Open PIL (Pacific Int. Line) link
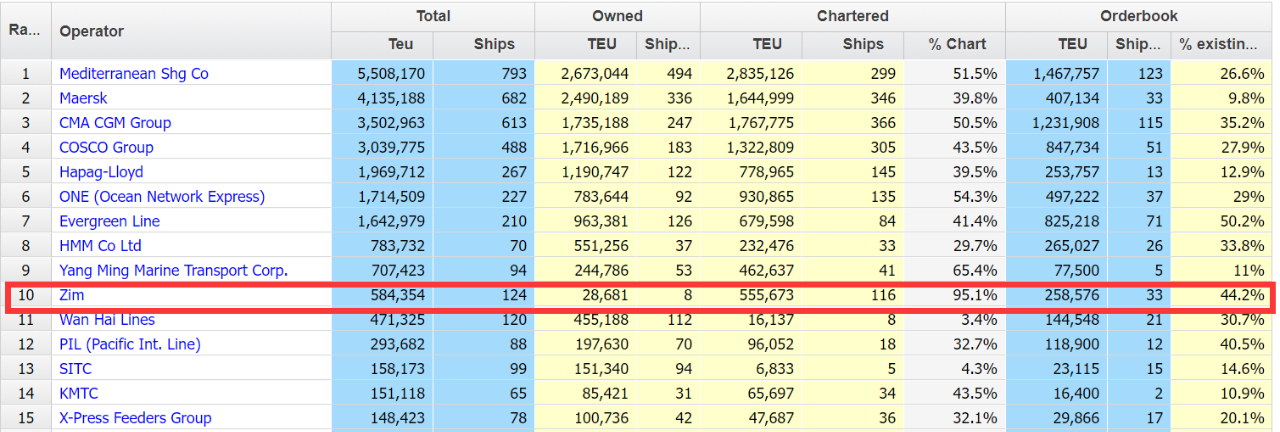The image size is (1280, 432). (130, 344)
